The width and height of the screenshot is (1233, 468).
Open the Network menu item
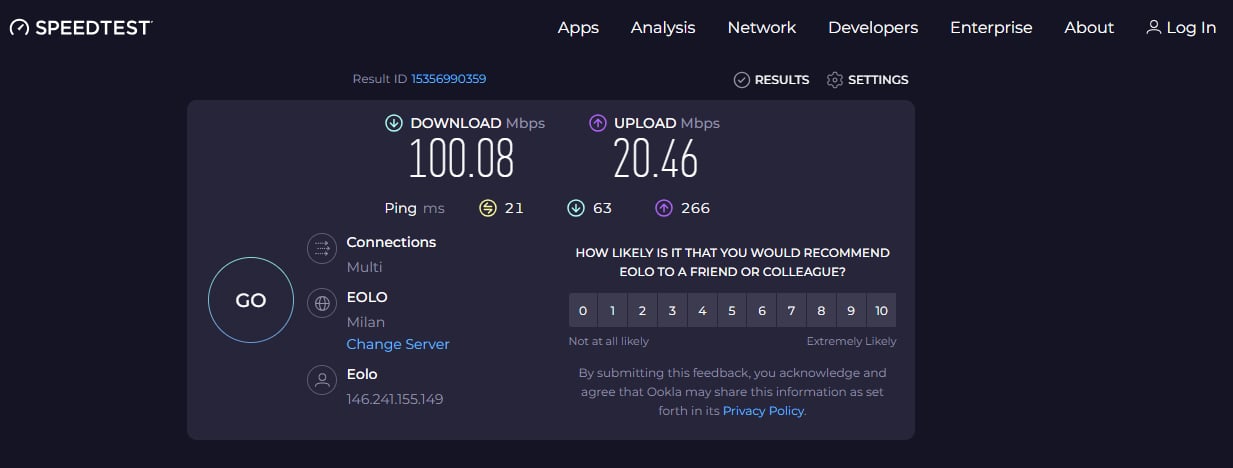tap(762, 28)
